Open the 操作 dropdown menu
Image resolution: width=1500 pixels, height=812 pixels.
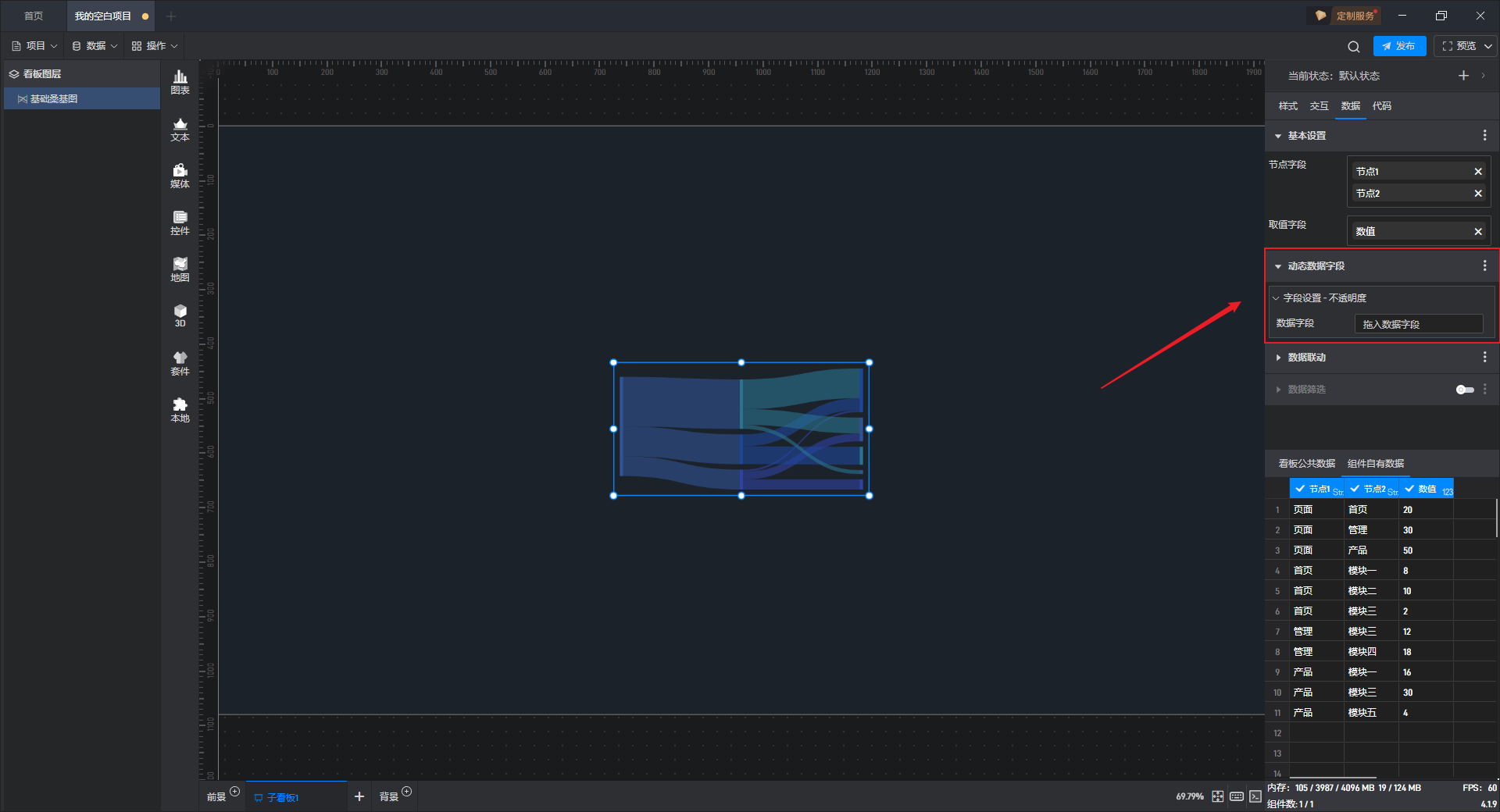point(155,46)
